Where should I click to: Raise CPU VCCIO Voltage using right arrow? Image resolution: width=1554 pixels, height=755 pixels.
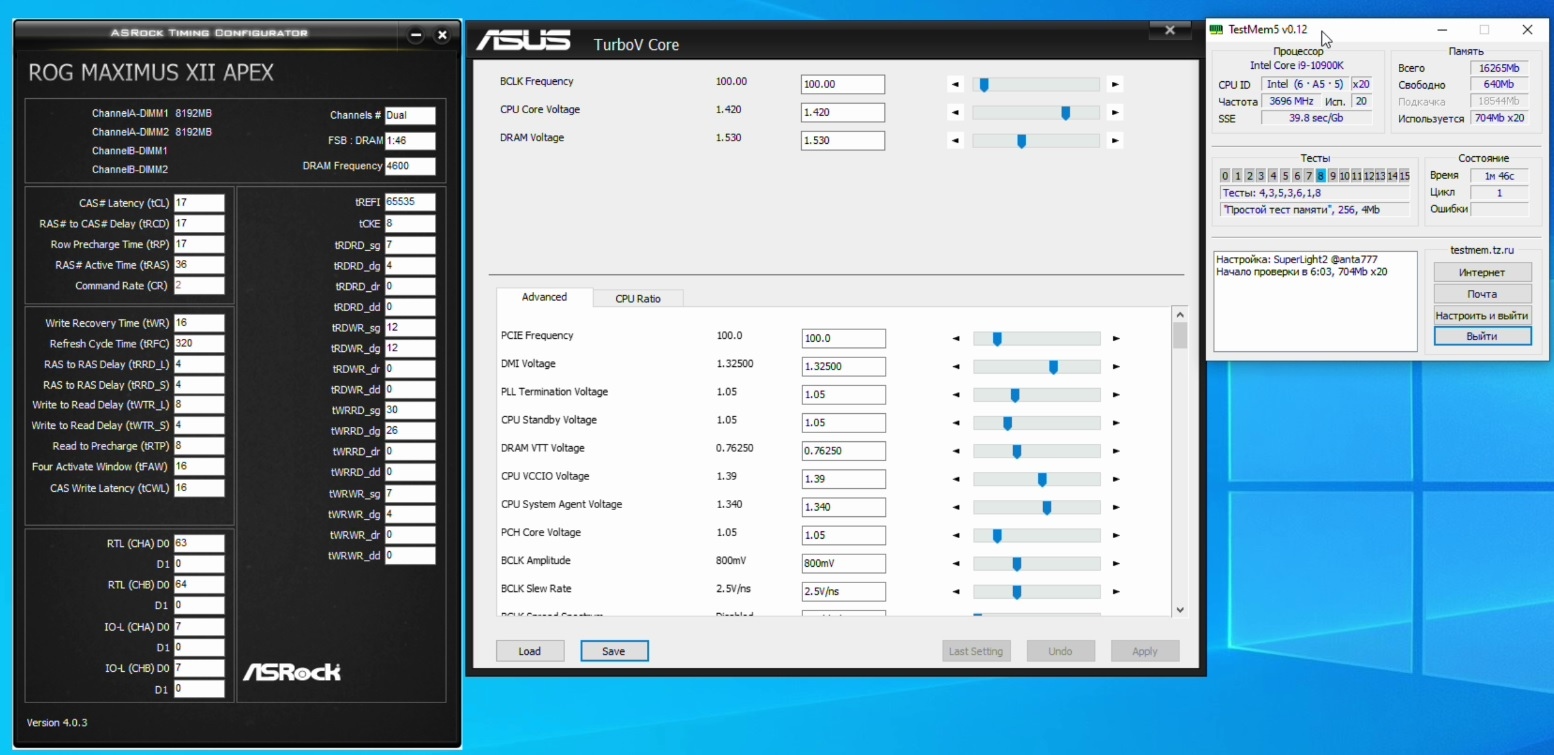point(1116,480)
